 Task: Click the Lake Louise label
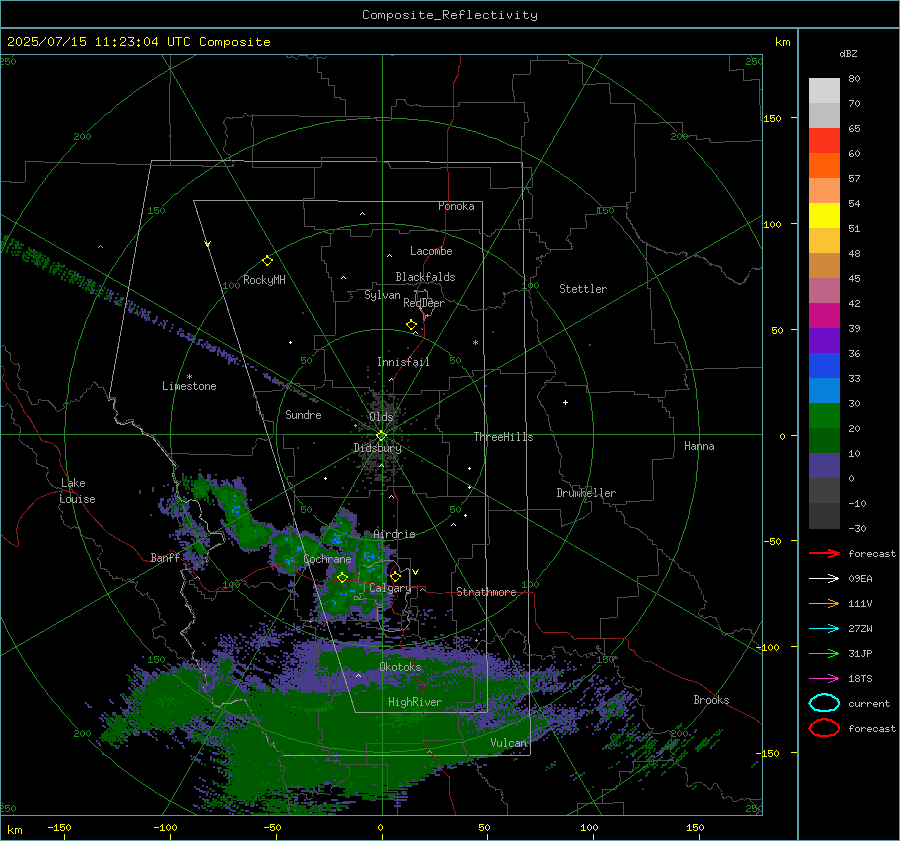77,491
